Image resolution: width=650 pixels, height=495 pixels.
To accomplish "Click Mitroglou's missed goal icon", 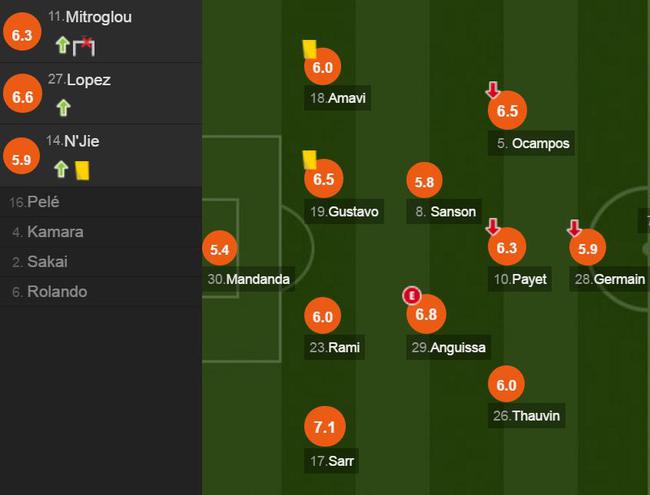I will click(84, 46).
